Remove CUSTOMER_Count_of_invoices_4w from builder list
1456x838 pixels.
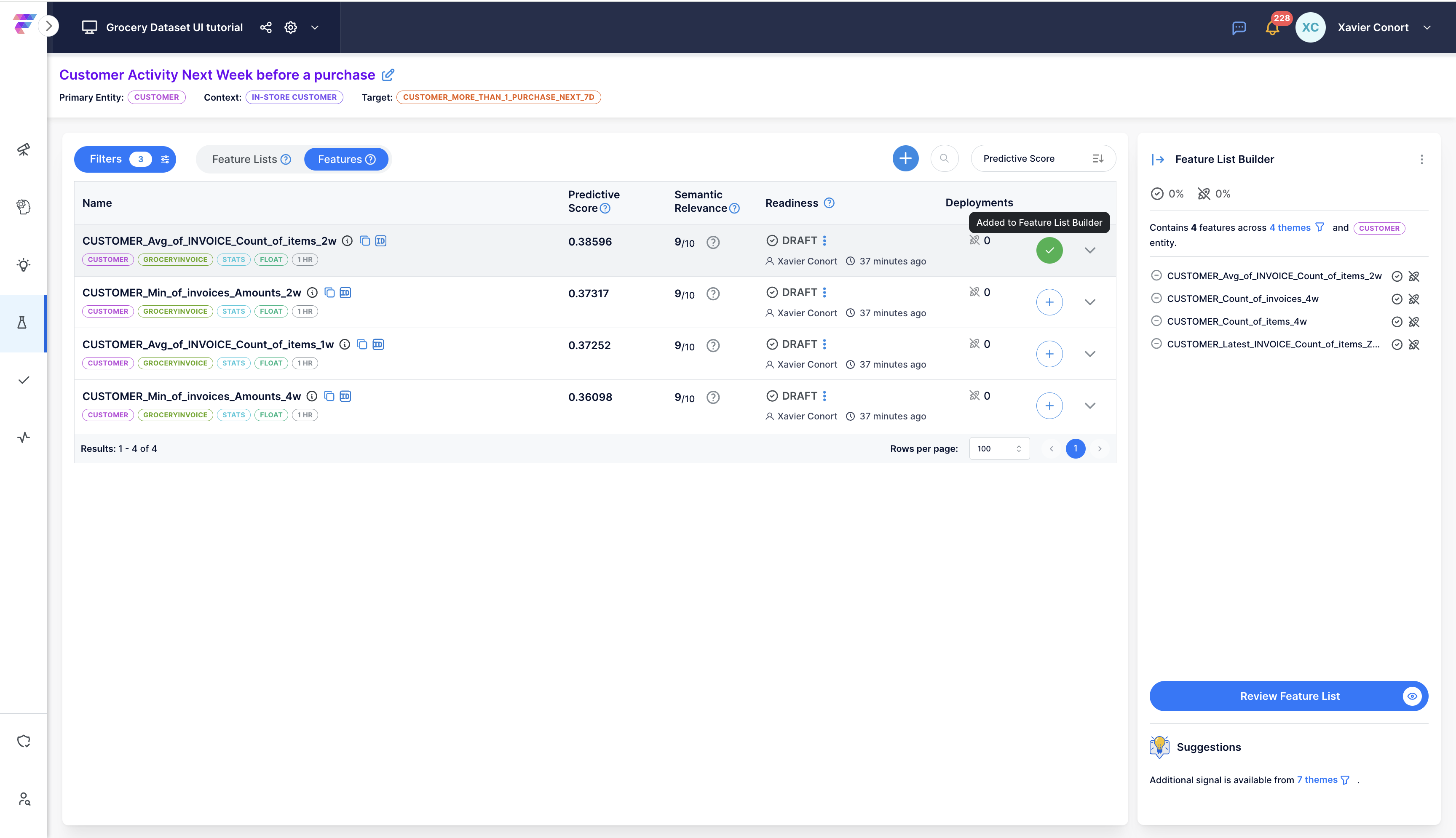1156,298
